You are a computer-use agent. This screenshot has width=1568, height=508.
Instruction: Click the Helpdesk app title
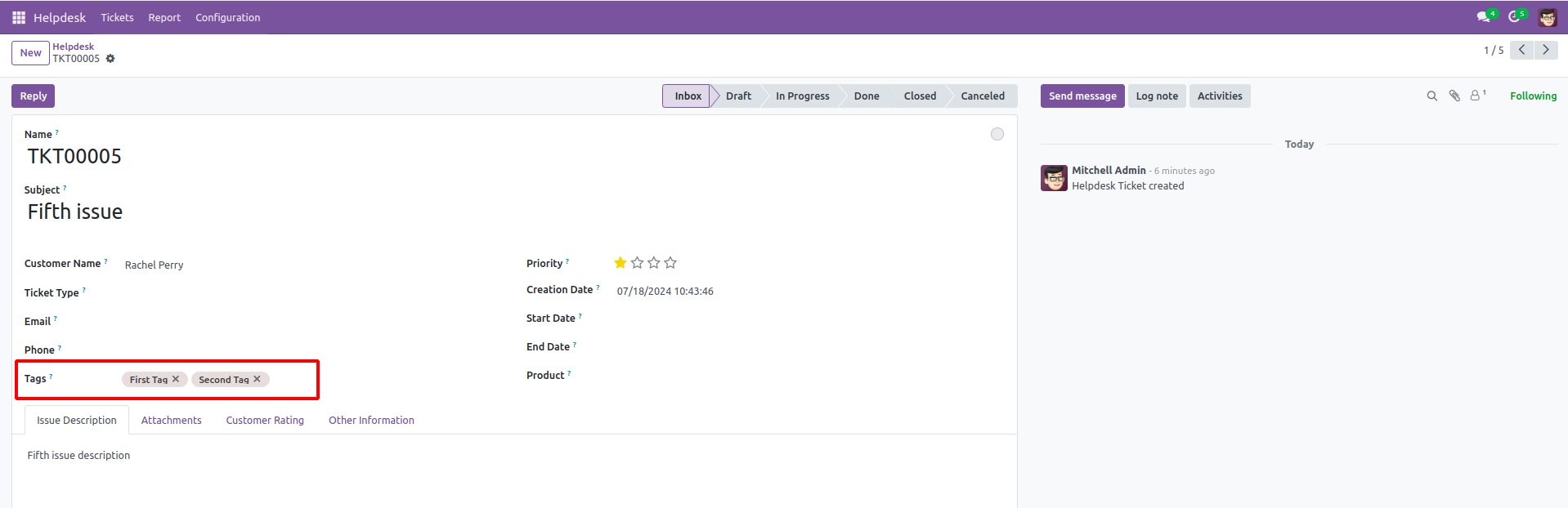60,17
